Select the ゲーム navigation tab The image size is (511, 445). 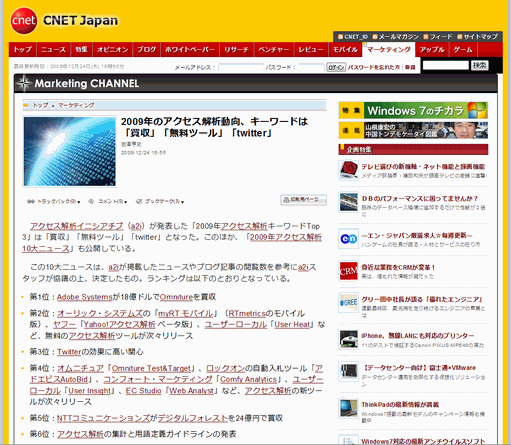point(463,50)
